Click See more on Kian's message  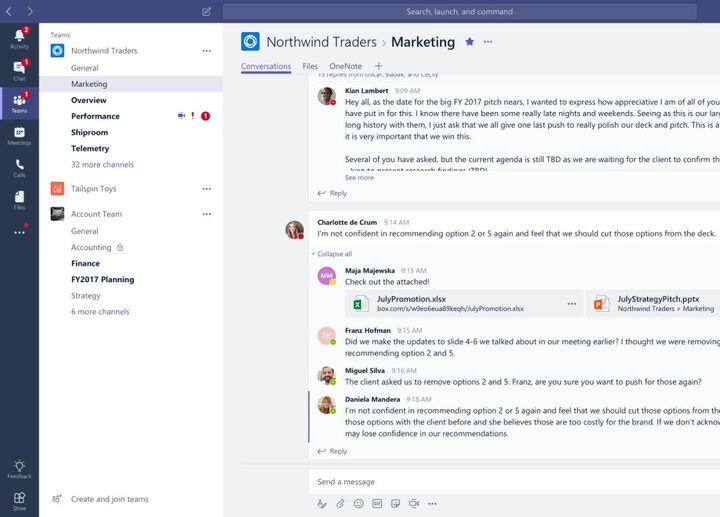tap(359, 178)
